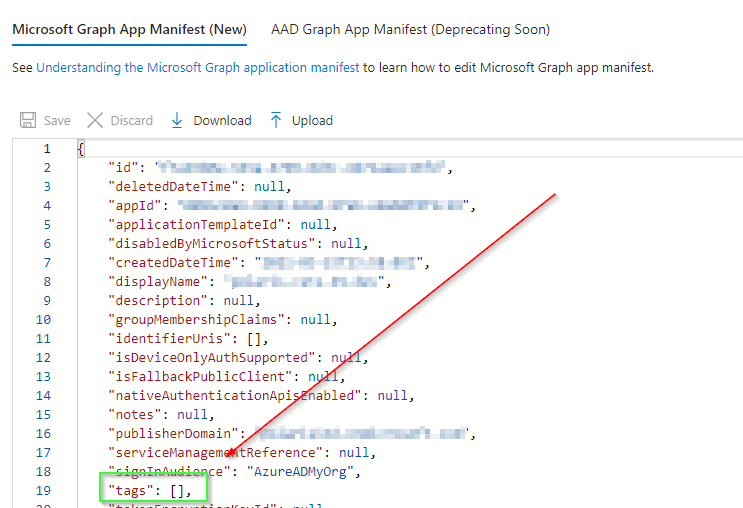Viewport: 743px width, 508px height.
Task: Click the empty array value of tags
Action: 177,490
